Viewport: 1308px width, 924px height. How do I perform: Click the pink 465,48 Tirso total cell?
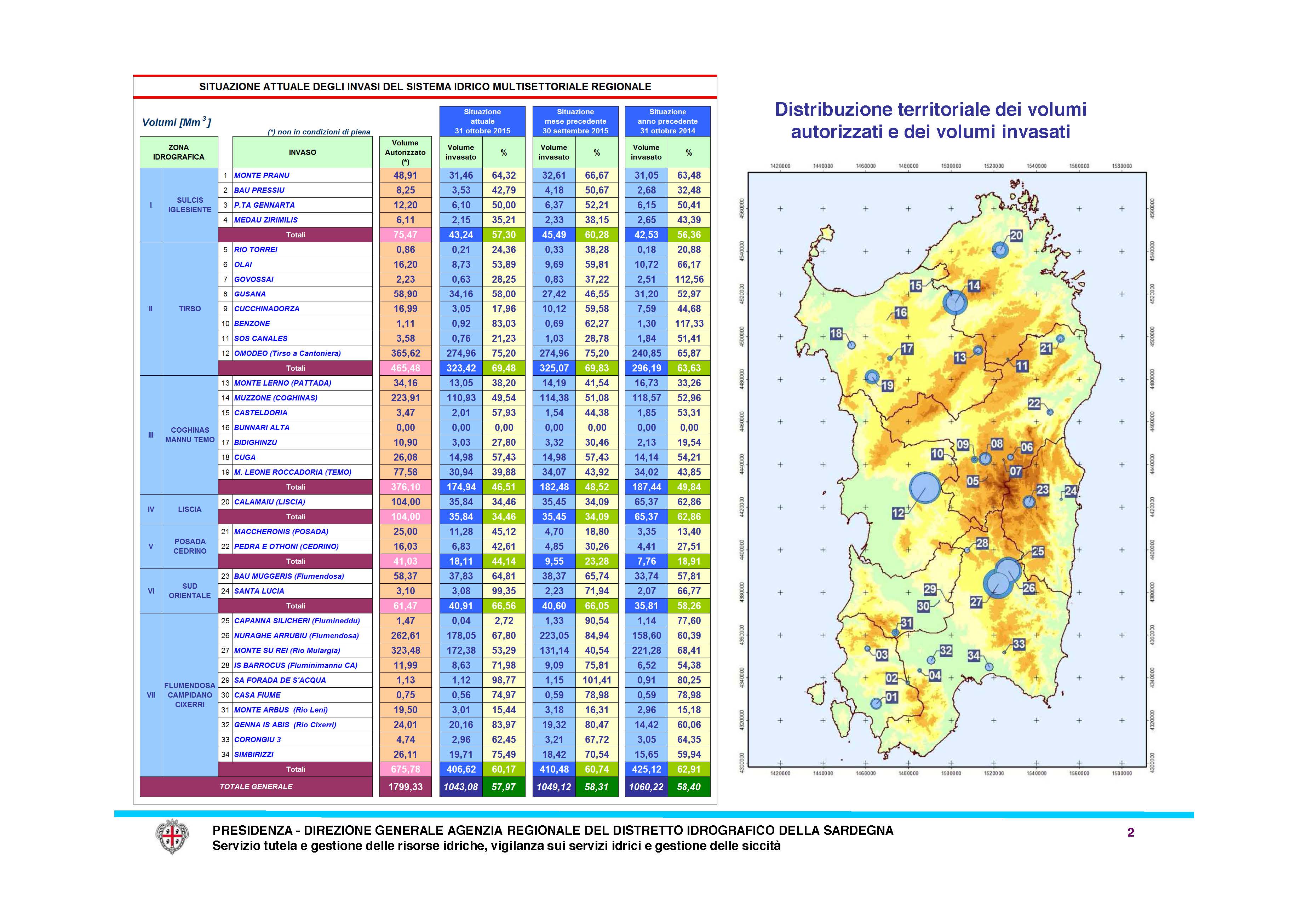tap(405, 368)
